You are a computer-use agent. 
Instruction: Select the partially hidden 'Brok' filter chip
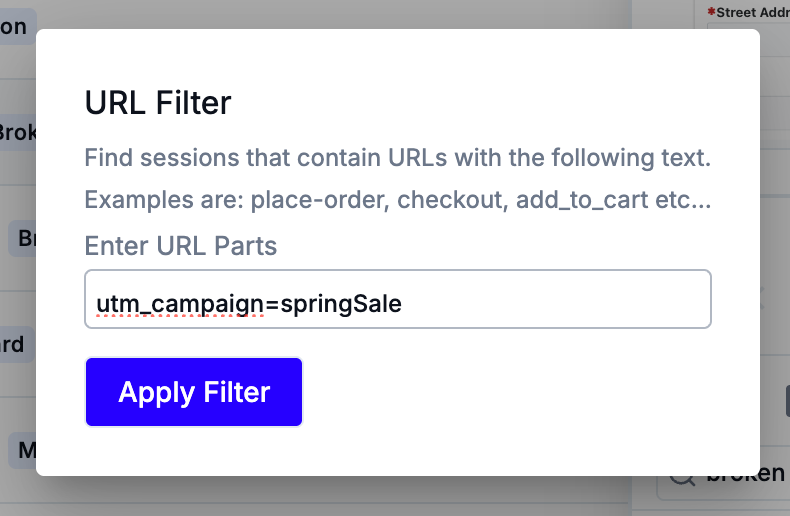[18, 133]
